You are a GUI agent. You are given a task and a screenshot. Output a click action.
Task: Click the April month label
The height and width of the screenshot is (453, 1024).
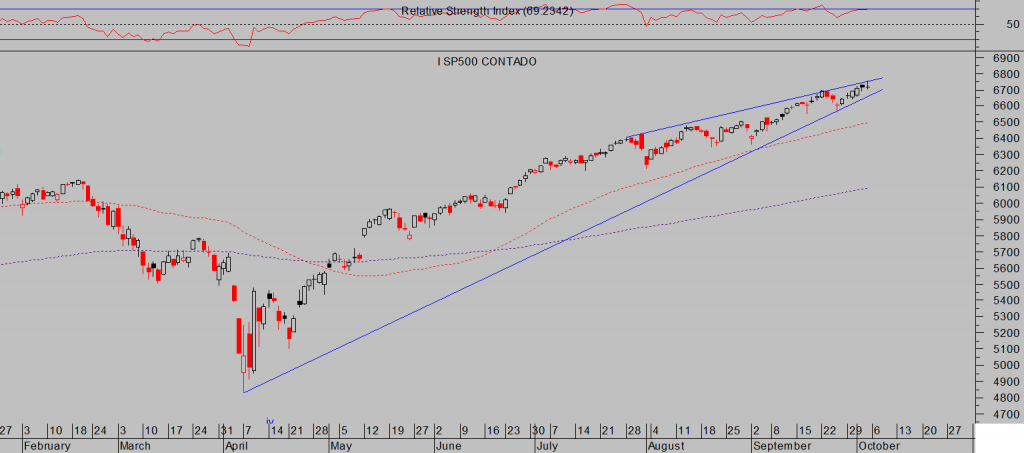(x=236, y=446)
